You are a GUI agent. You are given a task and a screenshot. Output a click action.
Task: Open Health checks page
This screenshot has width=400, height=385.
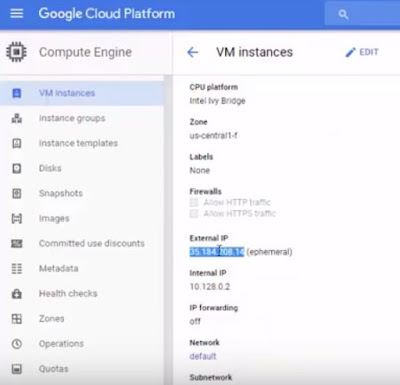pyautogui.click(x=68, y=294)
